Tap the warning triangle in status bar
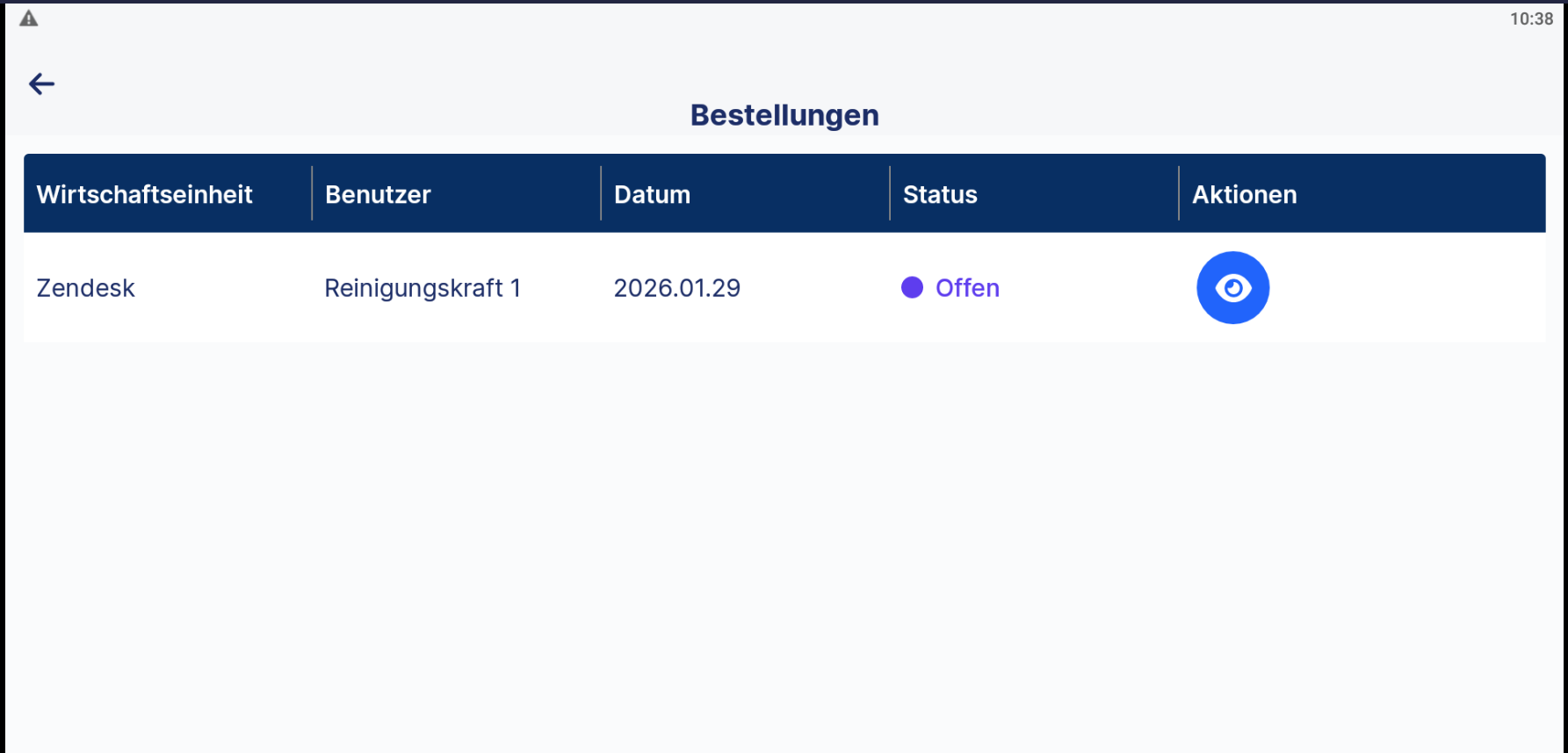Viewport: 1568px width, 753px height. coord(29,18)
